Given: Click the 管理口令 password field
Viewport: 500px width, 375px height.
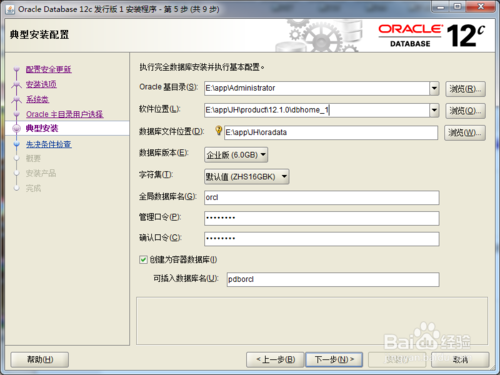Looking at the screenshot, I should 322,218.
